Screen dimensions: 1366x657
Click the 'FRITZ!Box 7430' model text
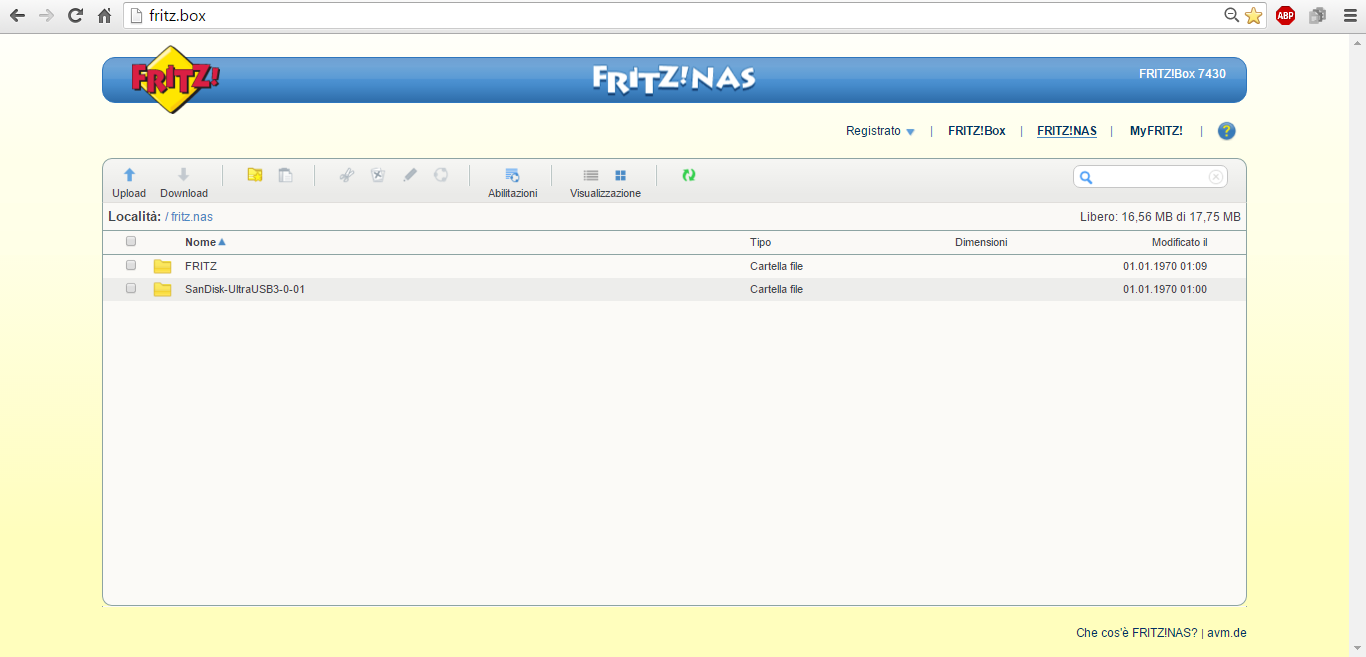tap(1182, 74)
